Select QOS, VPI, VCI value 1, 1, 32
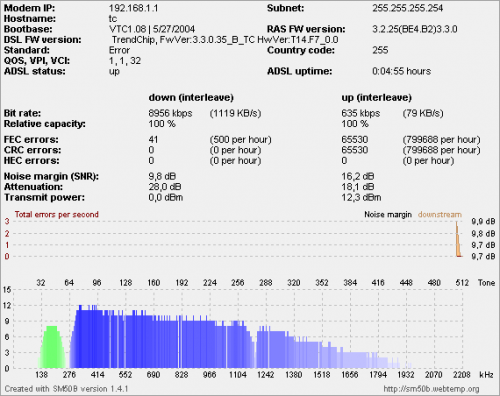 pyautogui.click(x=125, y=61)
